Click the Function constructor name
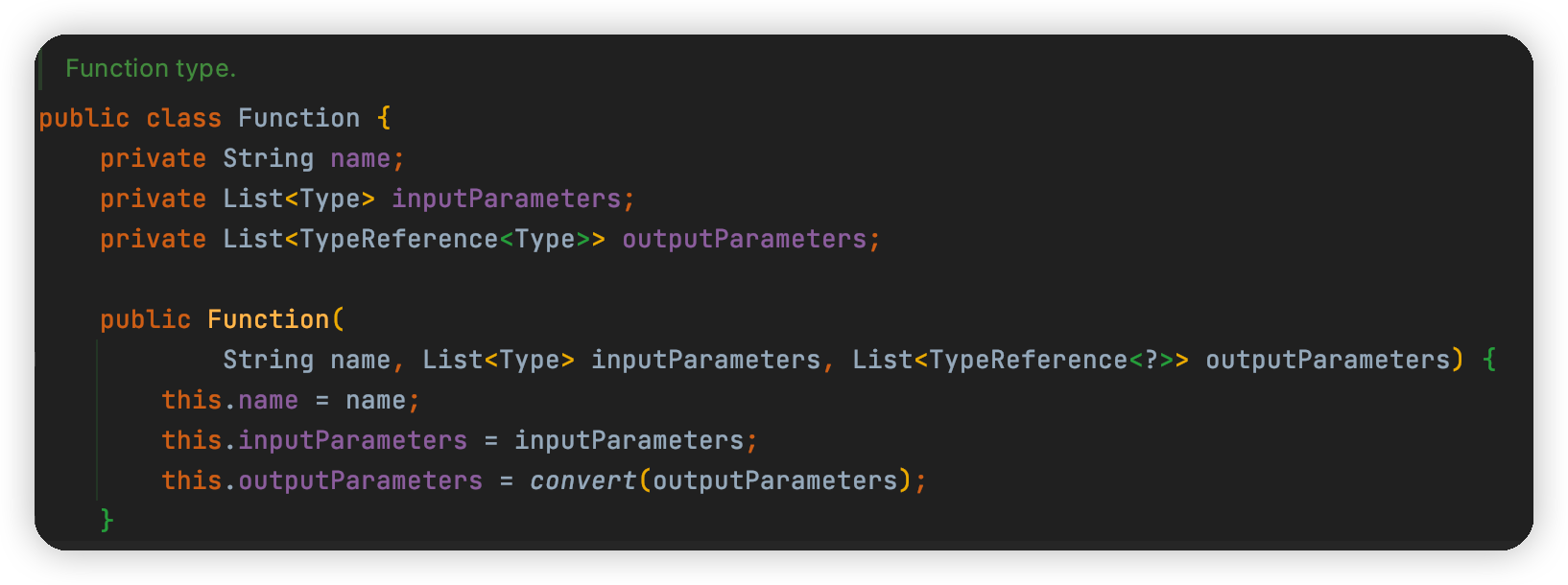 [x=268, y=319]
